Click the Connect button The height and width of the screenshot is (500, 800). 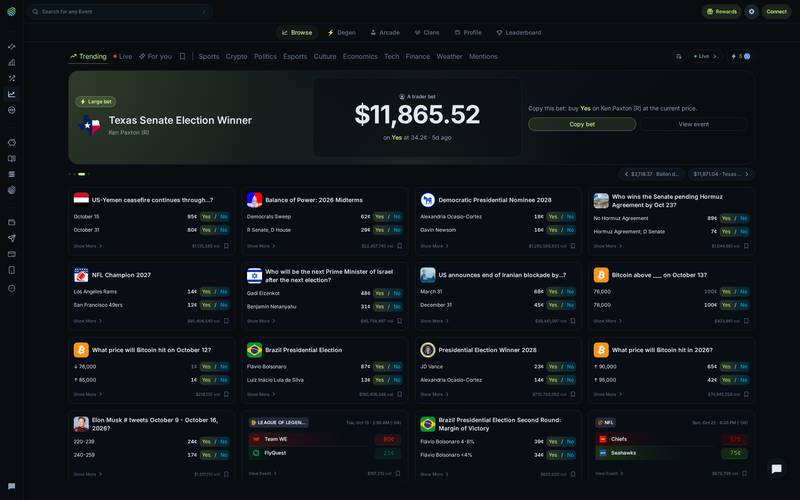tap(777, 11)
